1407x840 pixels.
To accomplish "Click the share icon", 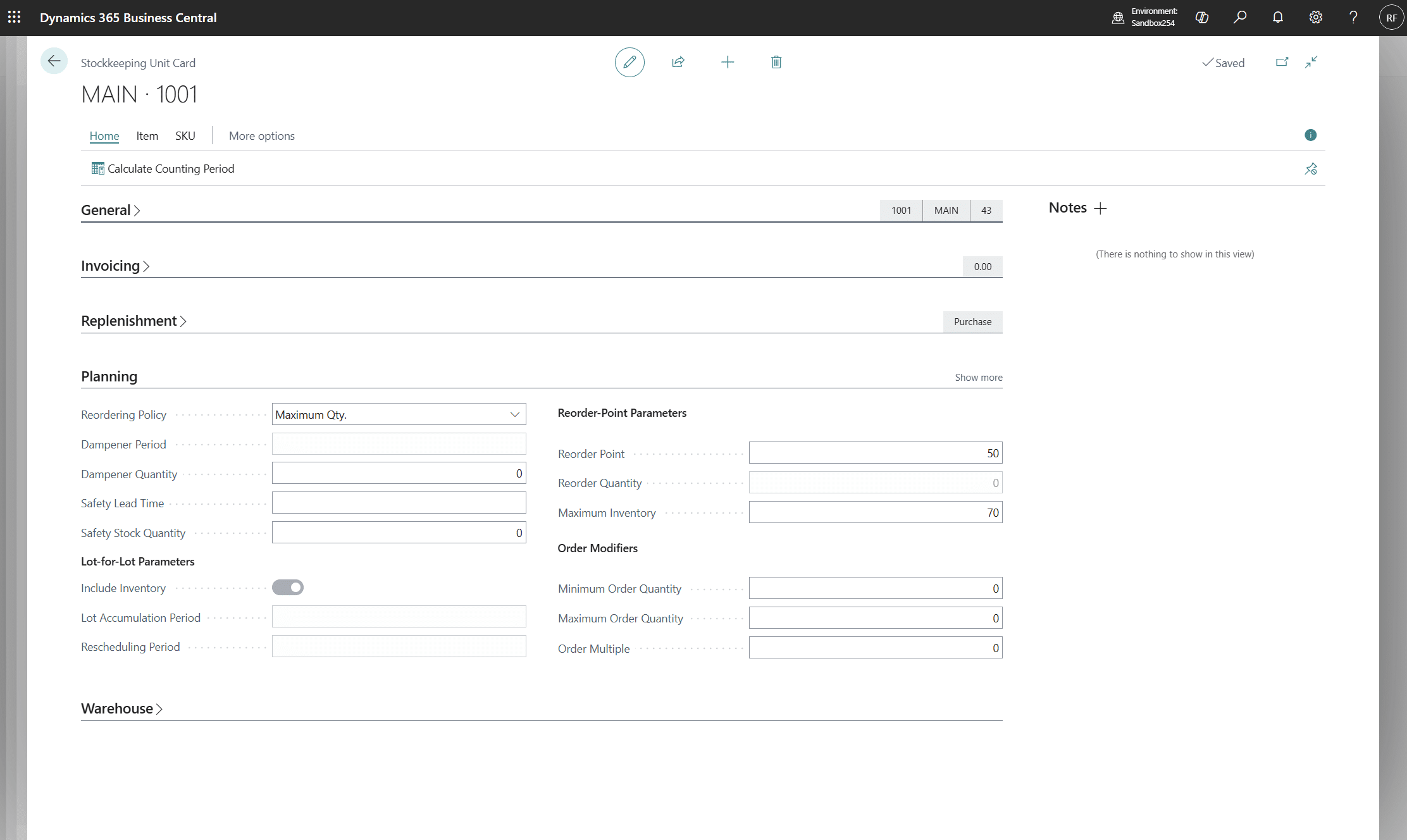I will pos(678,62).
